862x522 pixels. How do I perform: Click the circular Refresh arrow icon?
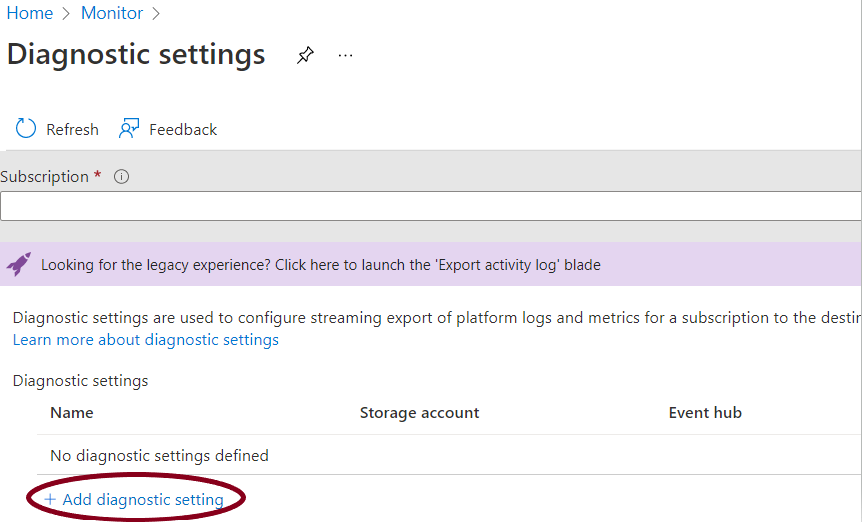(26, 129)
